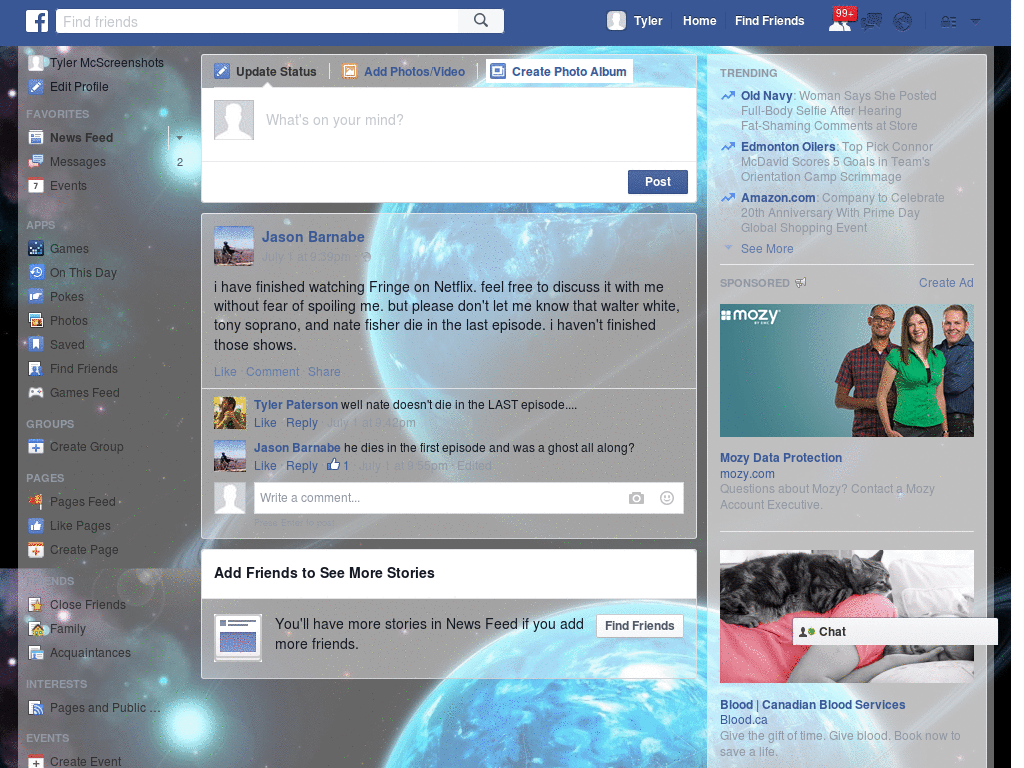Viewport: 1024px width, 768px height.
Task: Open Old Navy trending topic
Action: (x=766, y=96)
